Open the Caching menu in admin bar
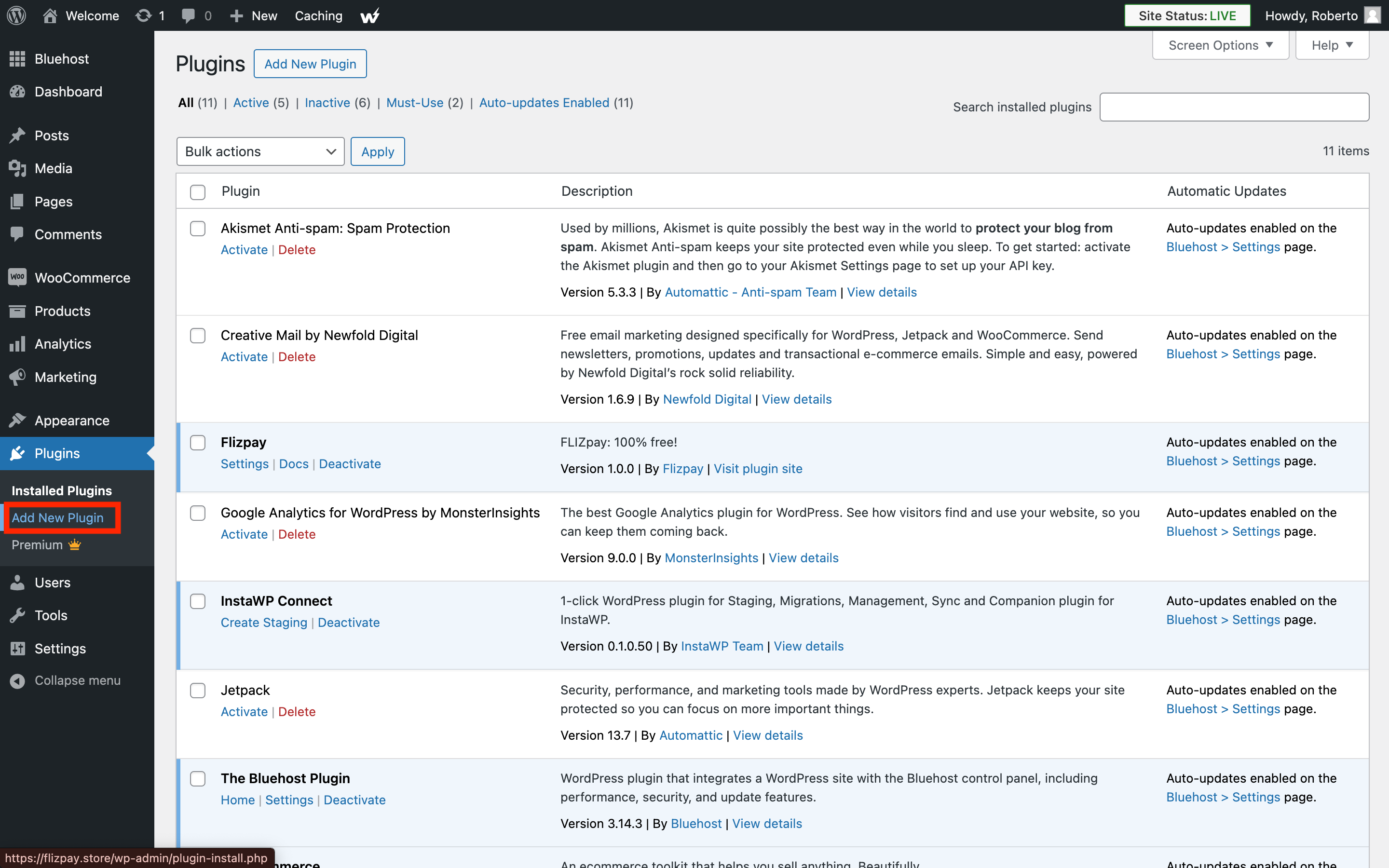The image size is (1389, 868). tap(318, 15)
